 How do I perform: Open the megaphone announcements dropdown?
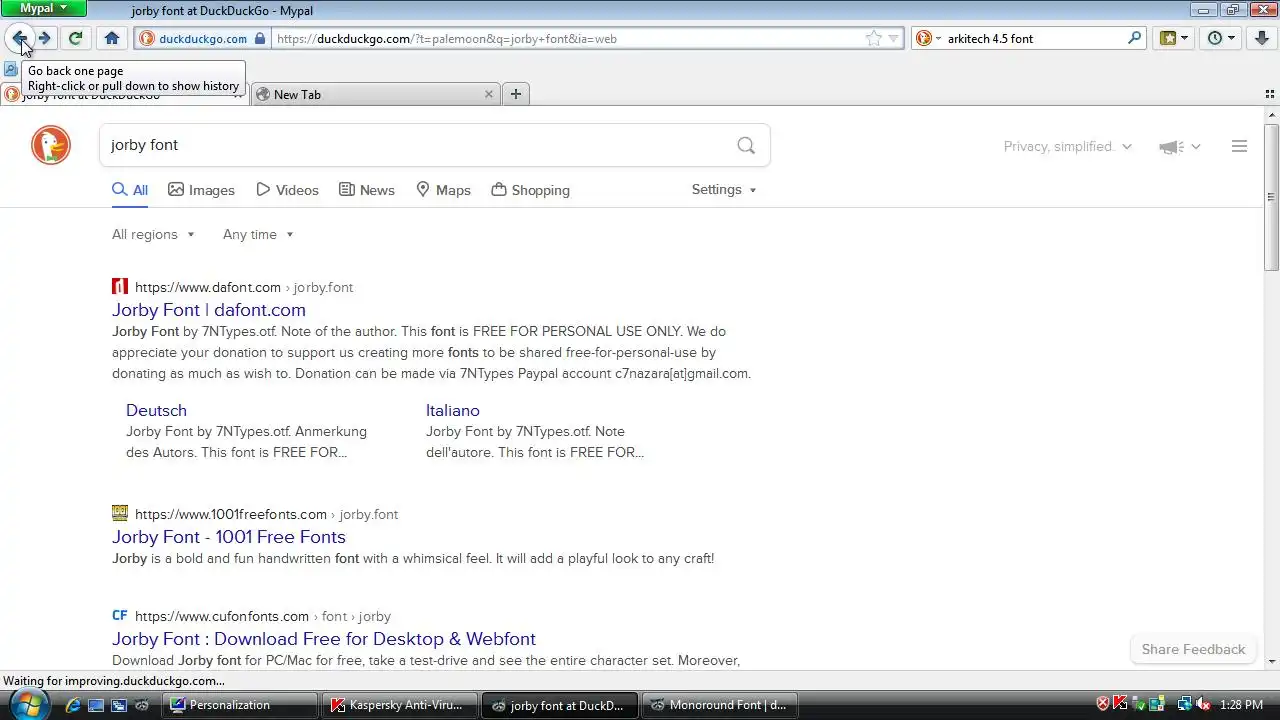[x=1179, y=147]
